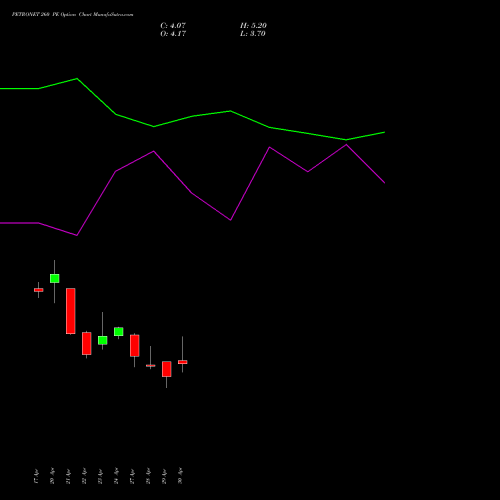
Task: Click the '29 Apr' date axis label
Action: (x=164, y=476)
